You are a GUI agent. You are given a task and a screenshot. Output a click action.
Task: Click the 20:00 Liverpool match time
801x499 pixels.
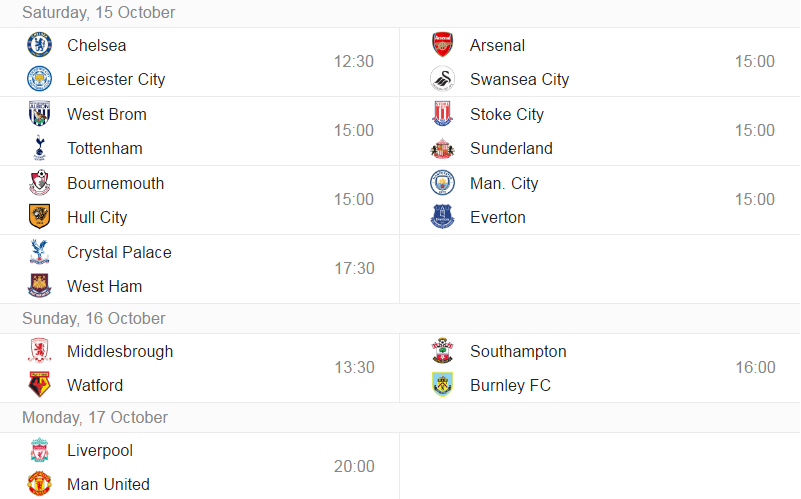pos(355,466)
